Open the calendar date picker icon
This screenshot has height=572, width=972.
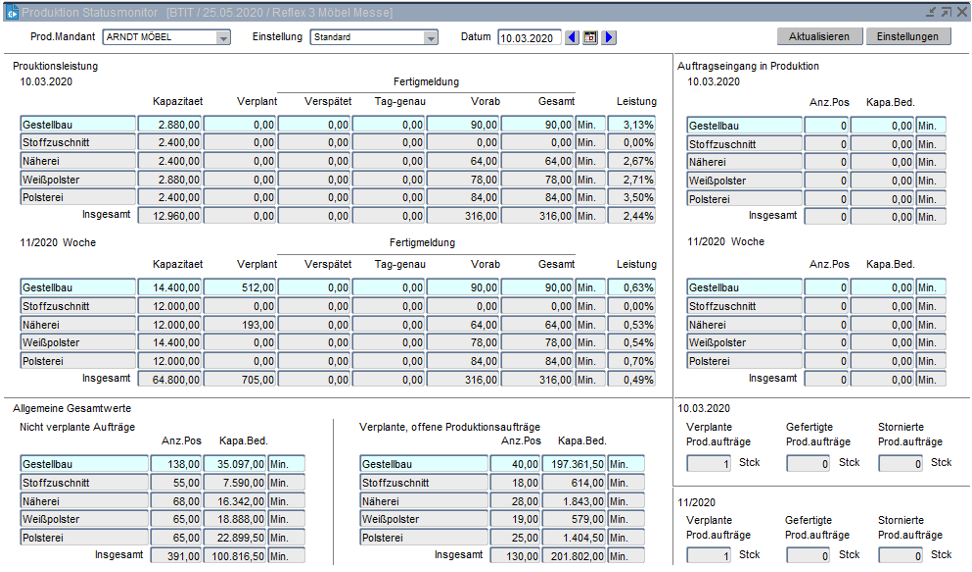pos(590,38)
